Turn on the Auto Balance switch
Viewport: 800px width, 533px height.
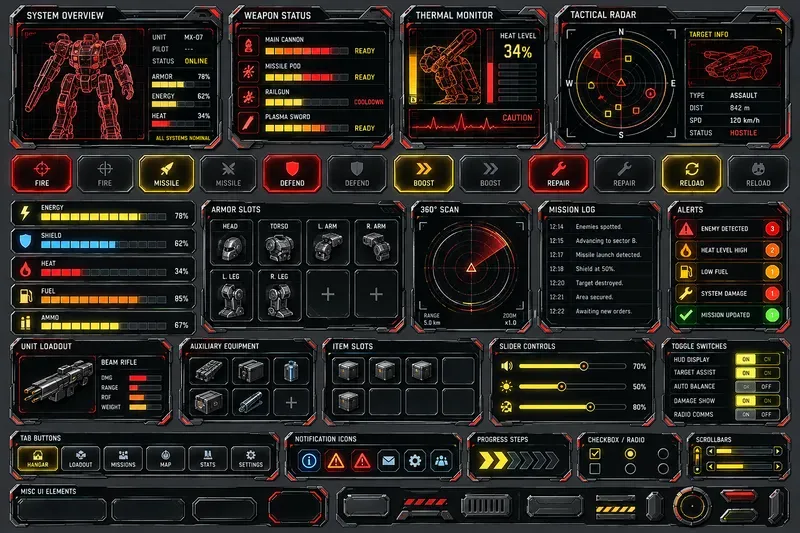pyautogui.click(x=757, y=387)
